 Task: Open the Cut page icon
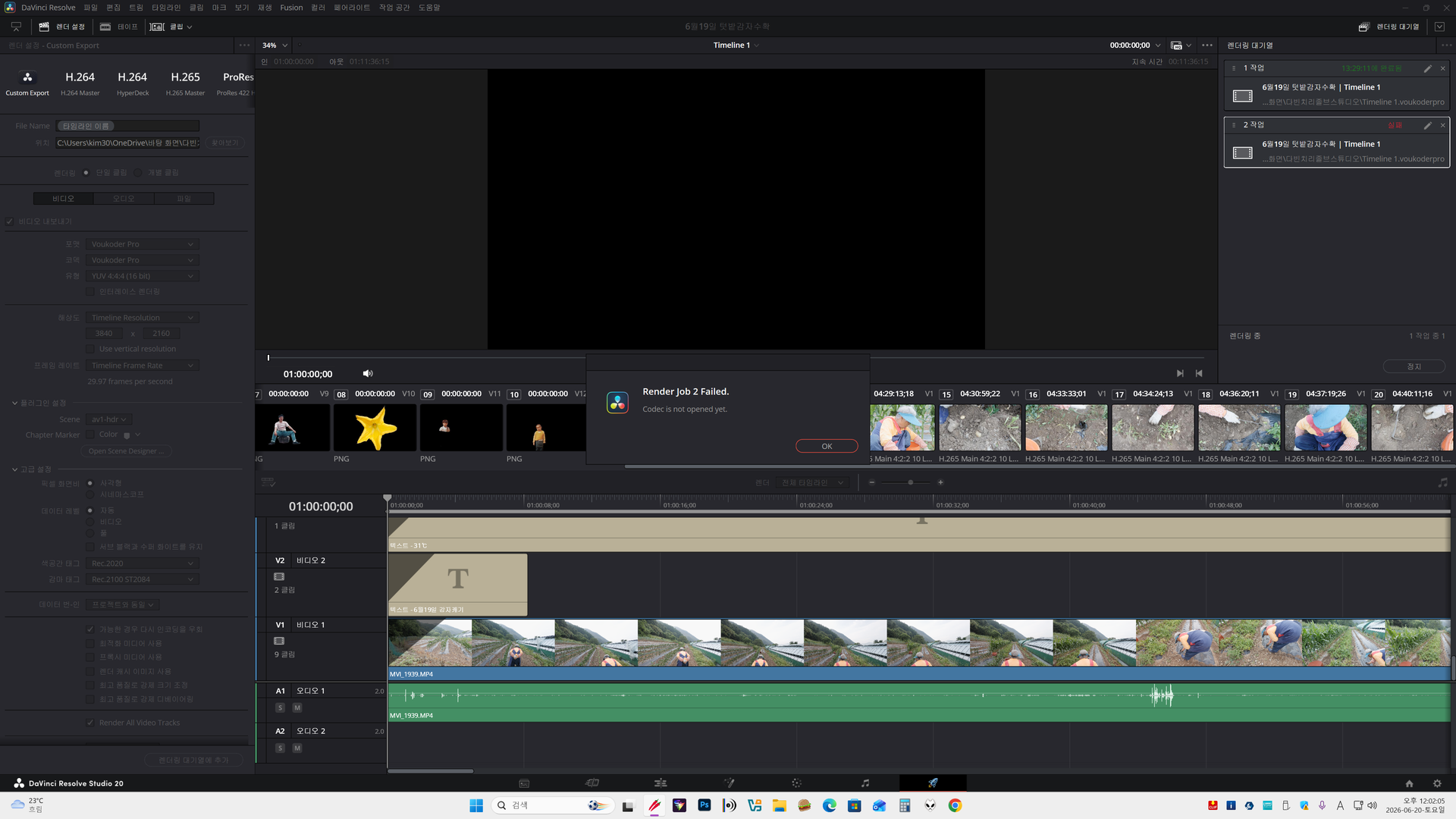[592, 783]
